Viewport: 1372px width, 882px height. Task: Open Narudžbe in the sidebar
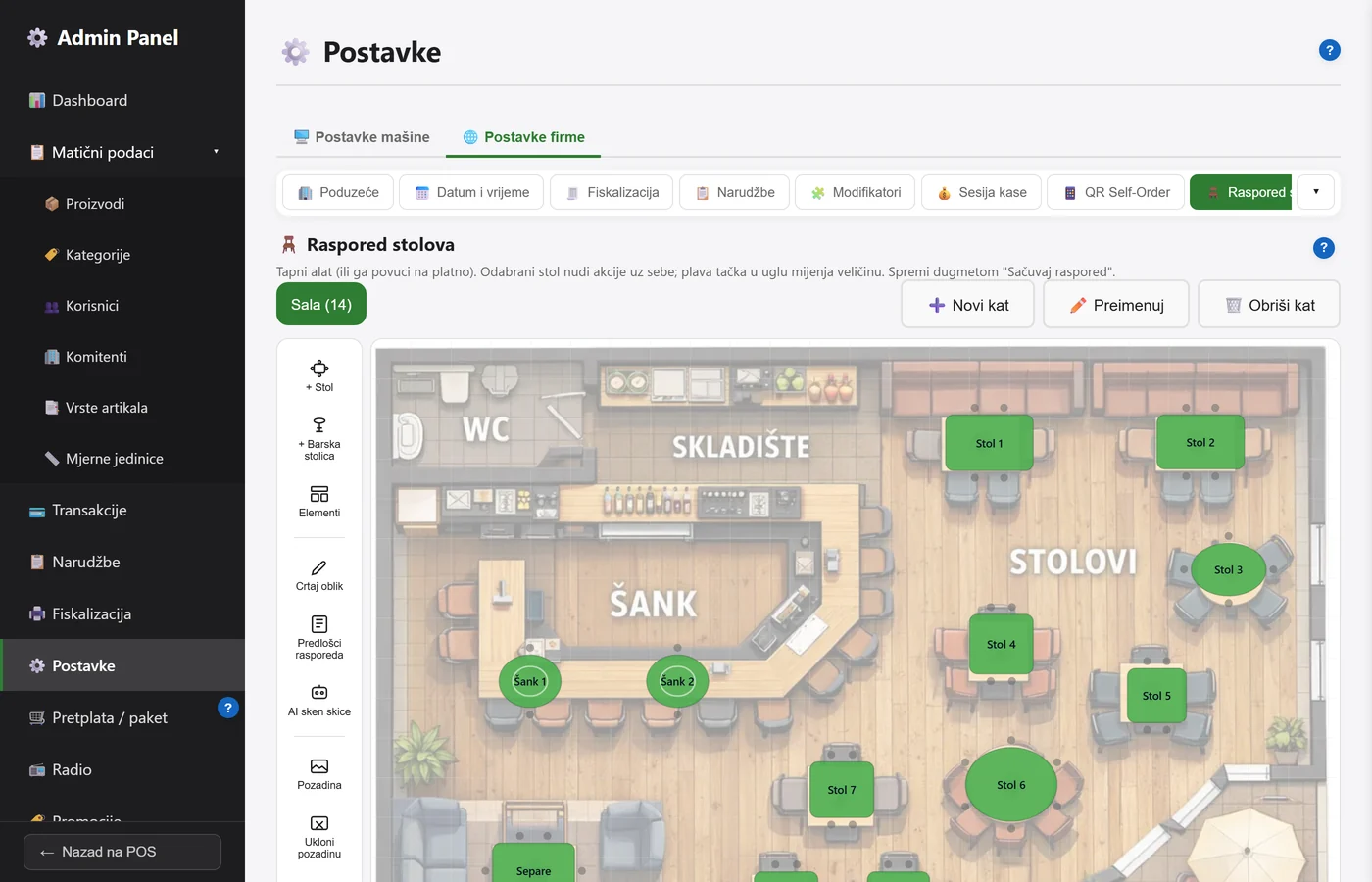122,563
